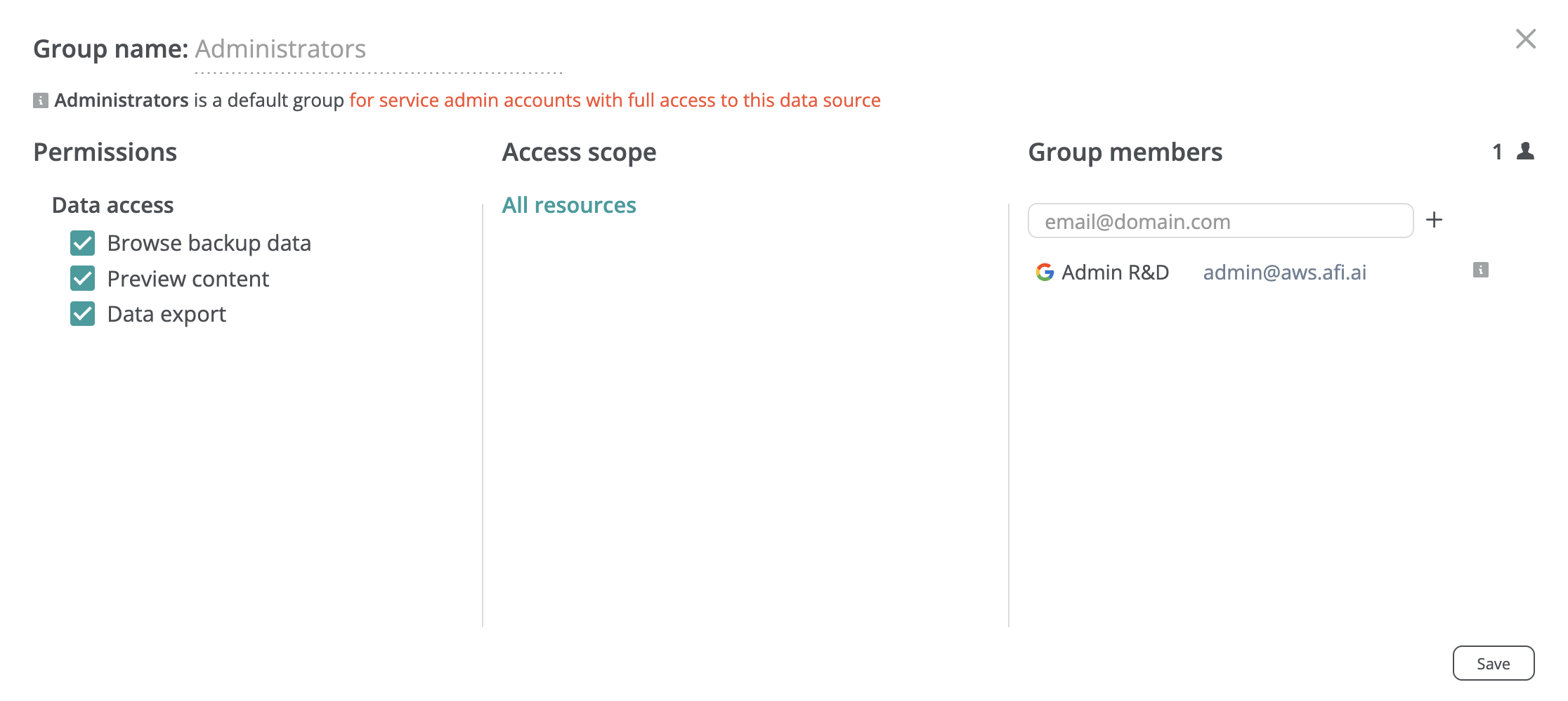Click the Admin R&D member name

tap(1115, 273)
